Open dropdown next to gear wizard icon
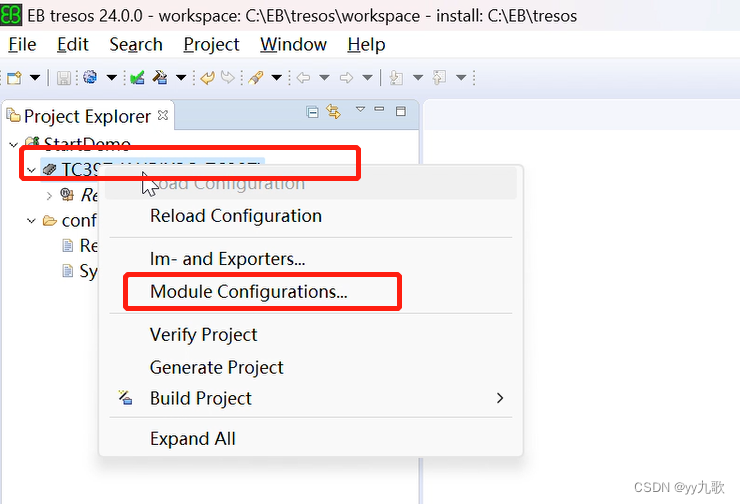Image resolution: width=740 pixels, height=504 pixels. coord(111,77)
